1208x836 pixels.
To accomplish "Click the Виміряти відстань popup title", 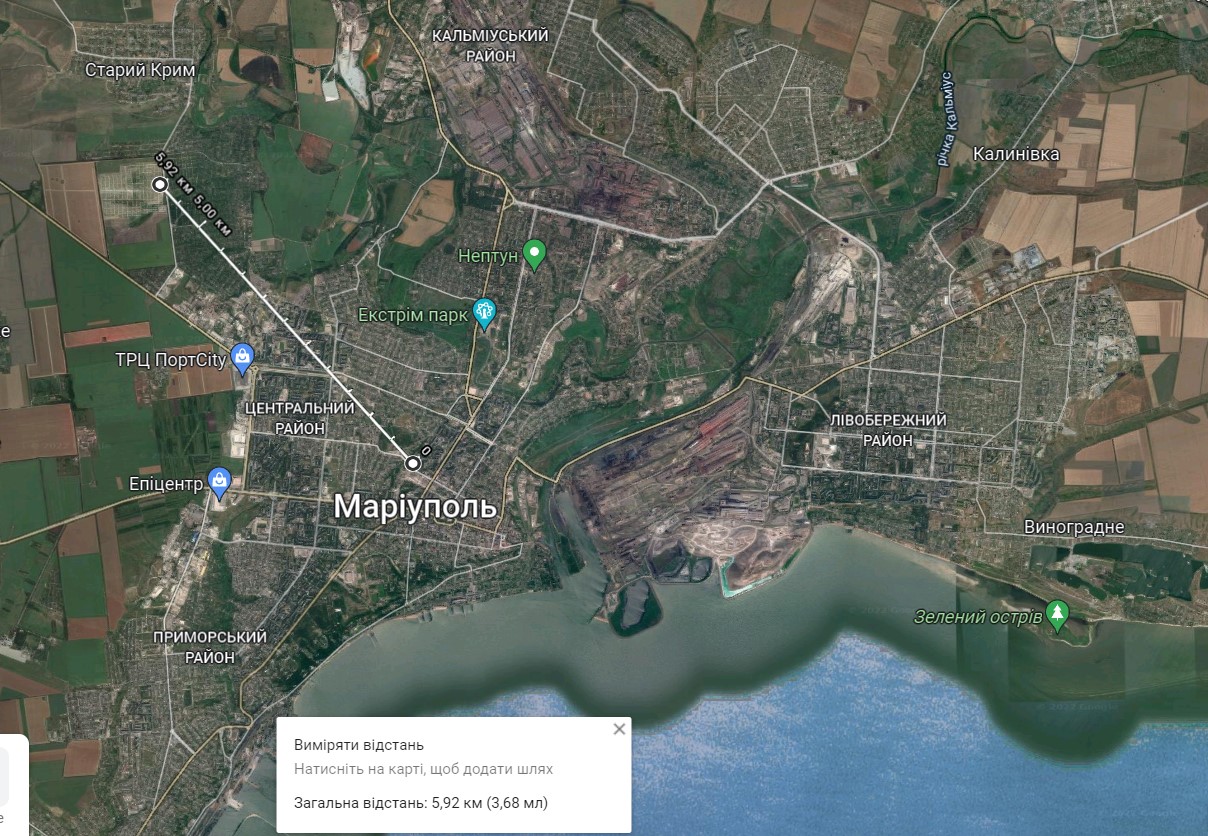I will 359,745.
